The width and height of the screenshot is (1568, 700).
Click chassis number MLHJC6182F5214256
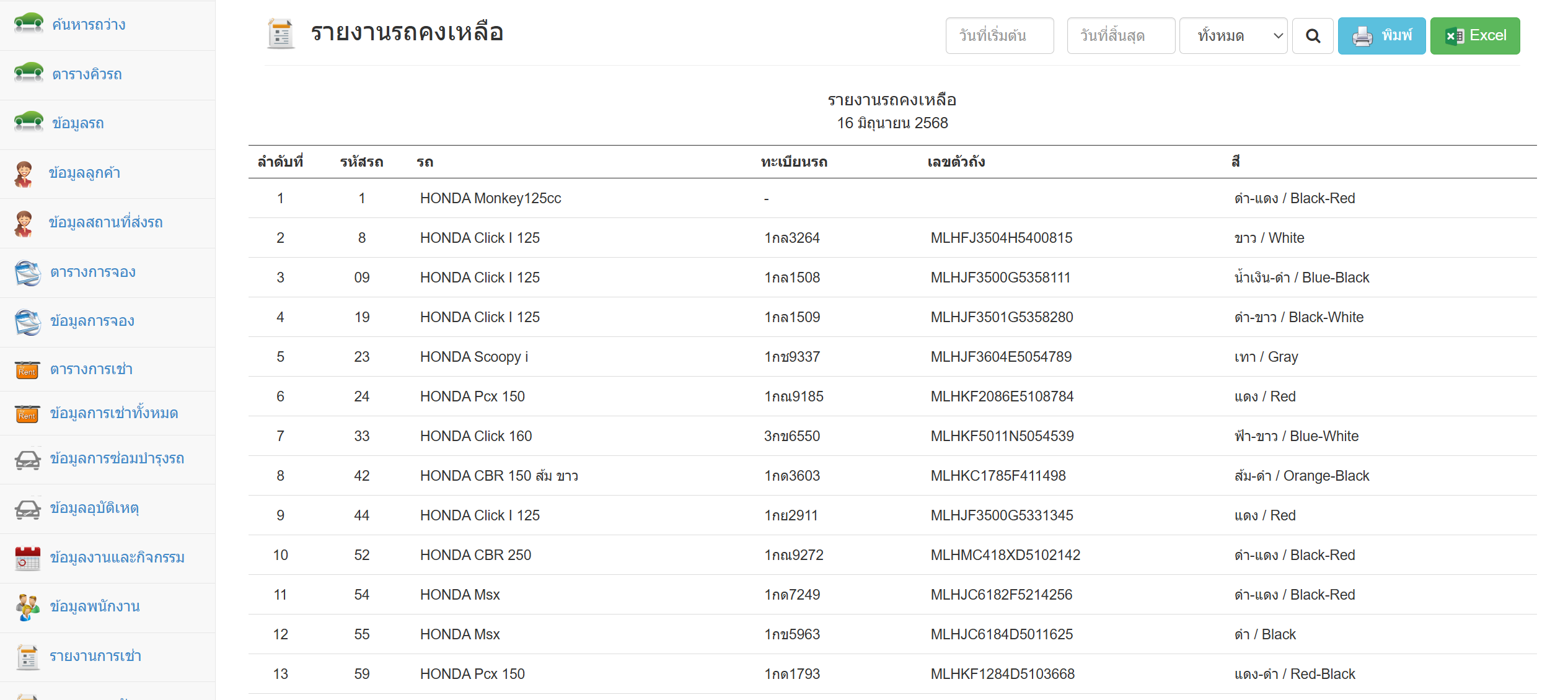pos(1002,595)
